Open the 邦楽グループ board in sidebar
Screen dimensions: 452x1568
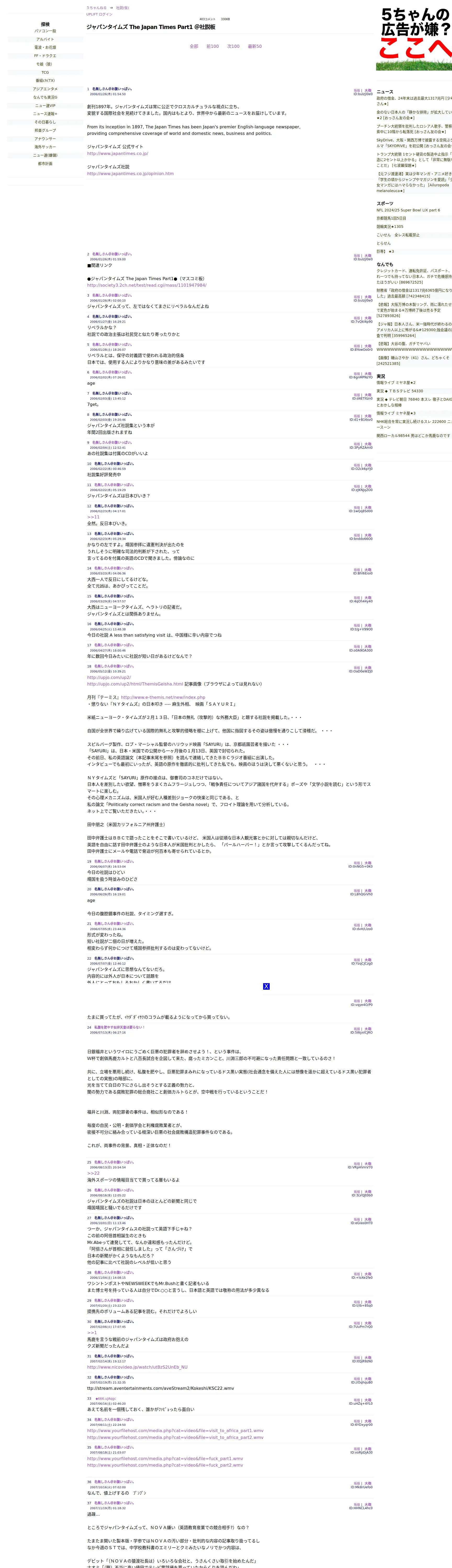(x=45, y=130)
